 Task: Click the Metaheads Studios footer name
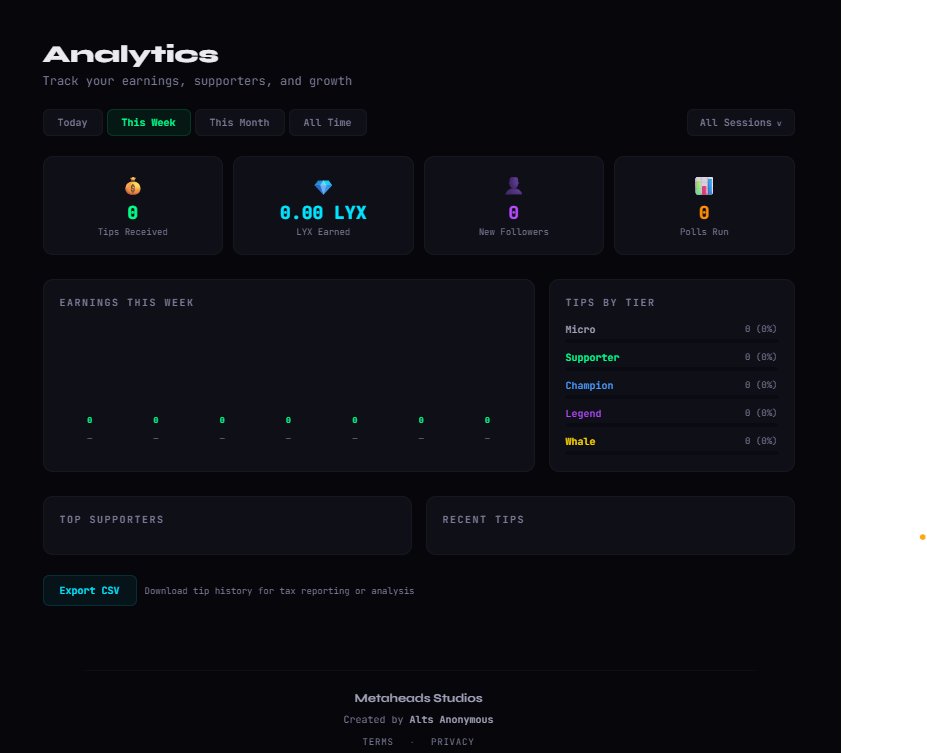pyautogui.click(x=419, y=698)
